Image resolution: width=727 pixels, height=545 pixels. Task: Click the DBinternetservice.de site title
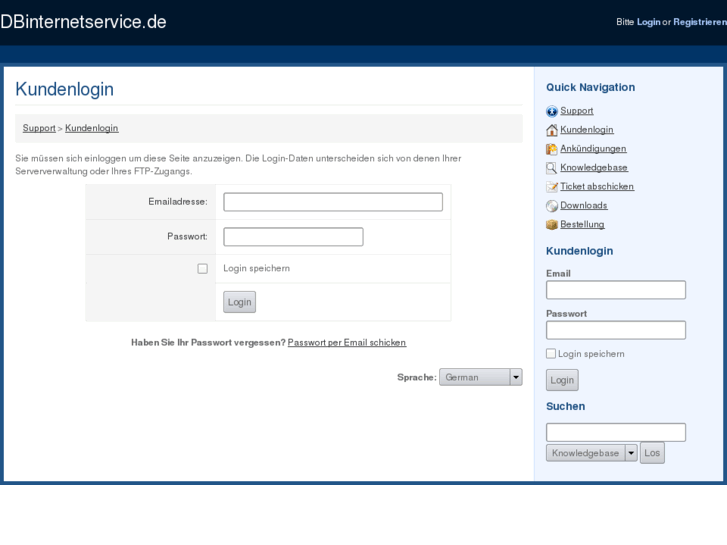pyautogui.click(x=83, y=22)
